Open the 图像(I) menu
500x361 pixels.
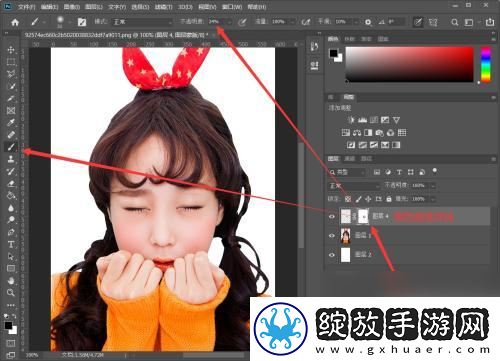(72, 7)
